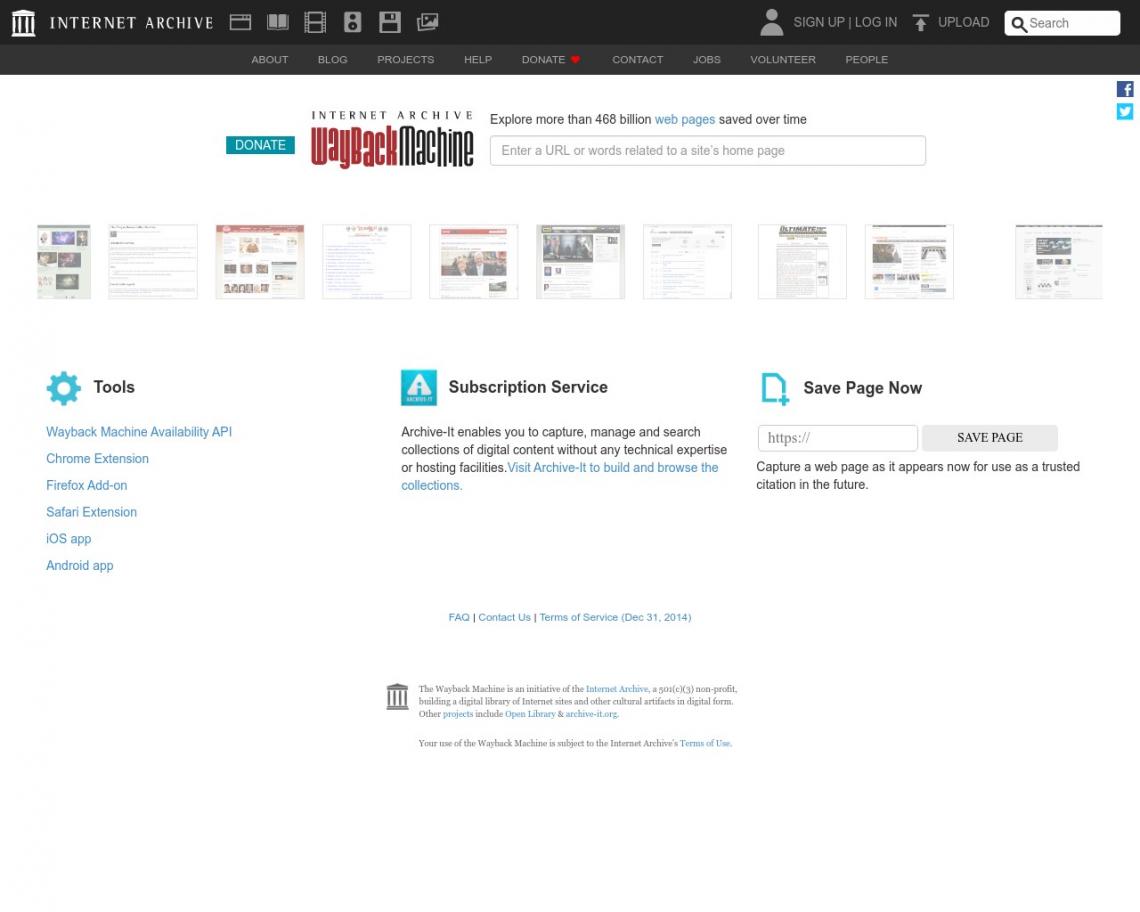This screenshot has height=912, width=1140.
Task: Open the Video film strip icon
Action: tap(315, 23)
